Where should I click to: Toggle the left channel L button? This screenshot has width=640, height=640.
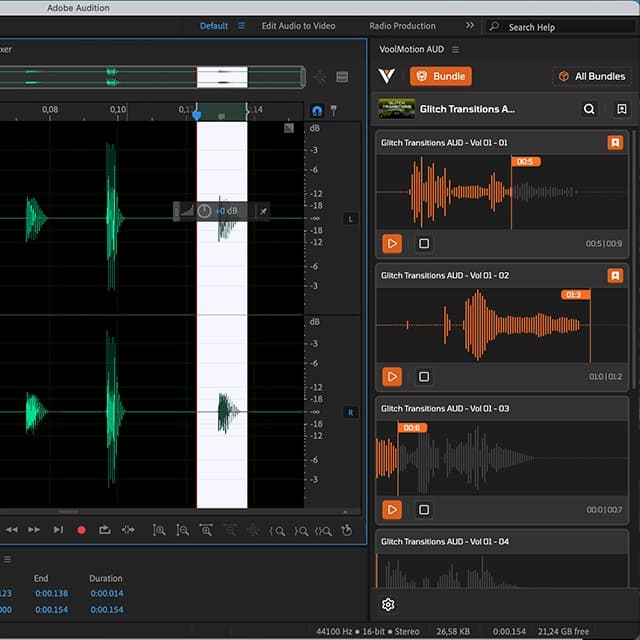(350, 219)
